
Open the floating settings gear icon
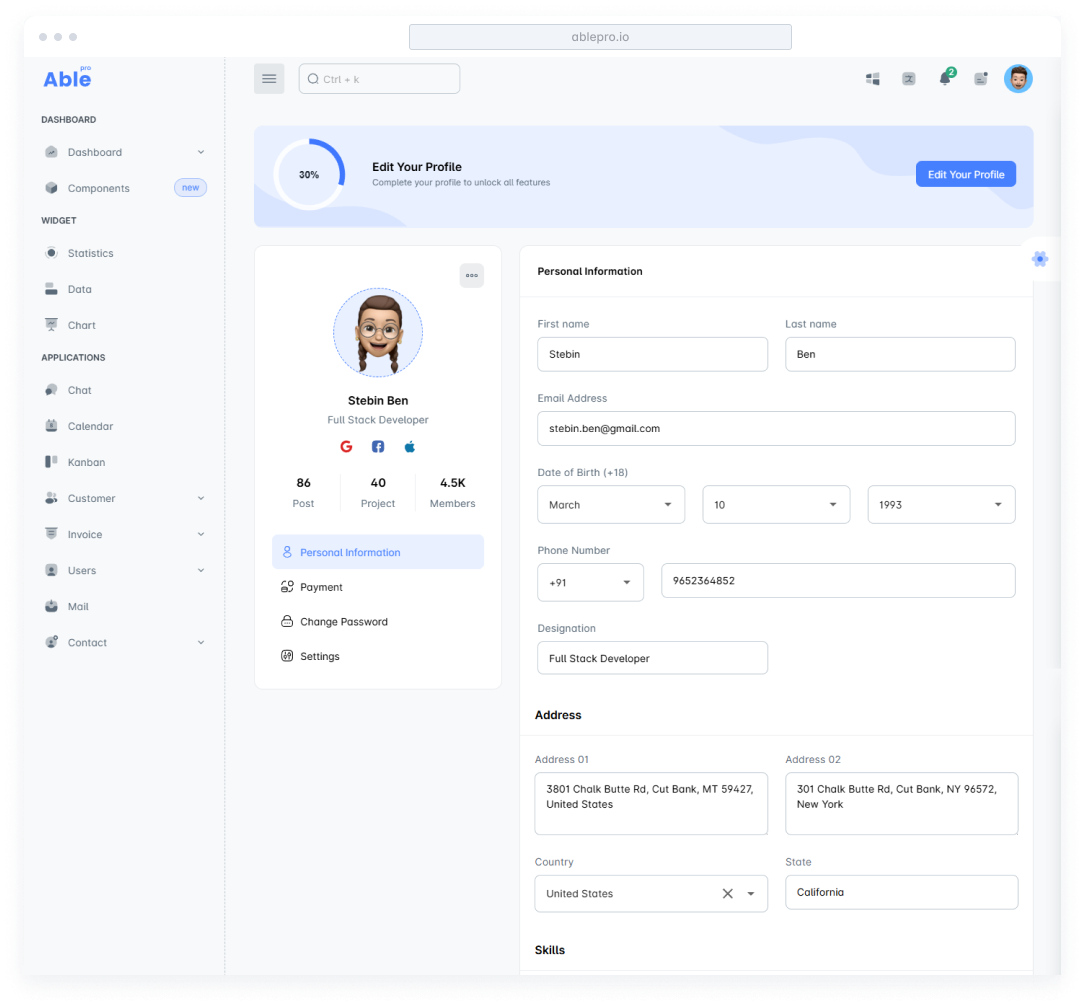pyautogui.click(x=1040, y=259)
